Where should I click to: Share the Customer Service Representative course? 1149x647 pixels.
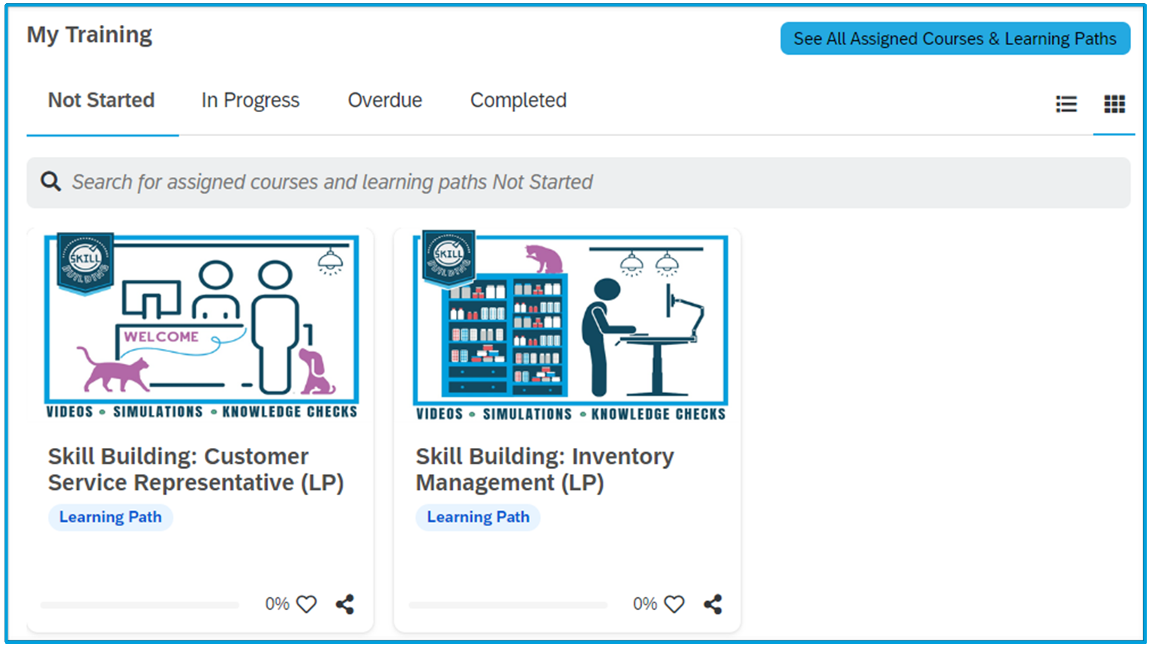345,604
